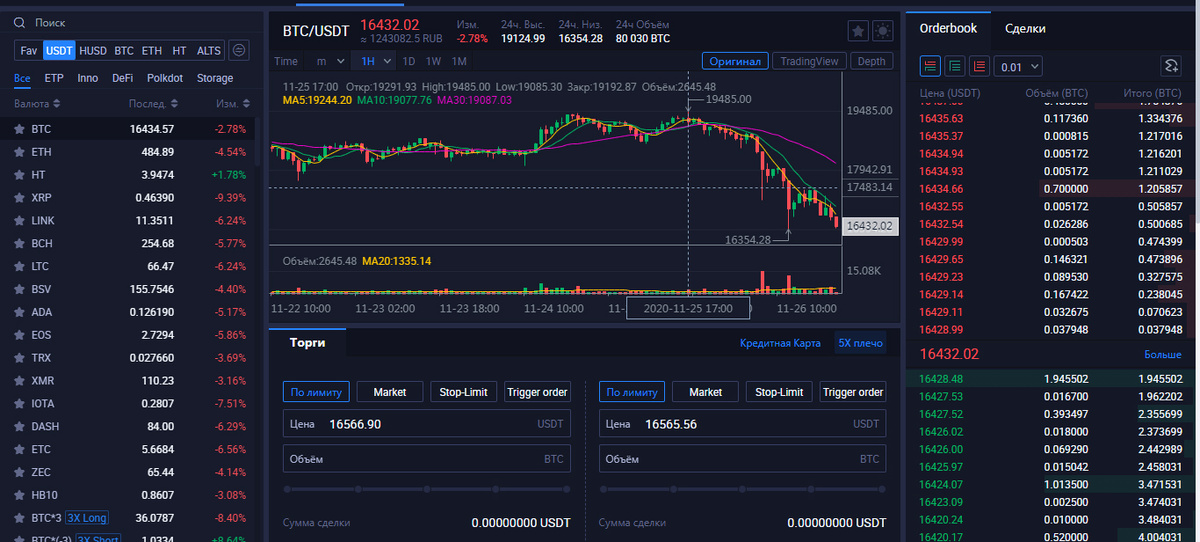Click the left Цена price field 16566.90

point(427,424)
